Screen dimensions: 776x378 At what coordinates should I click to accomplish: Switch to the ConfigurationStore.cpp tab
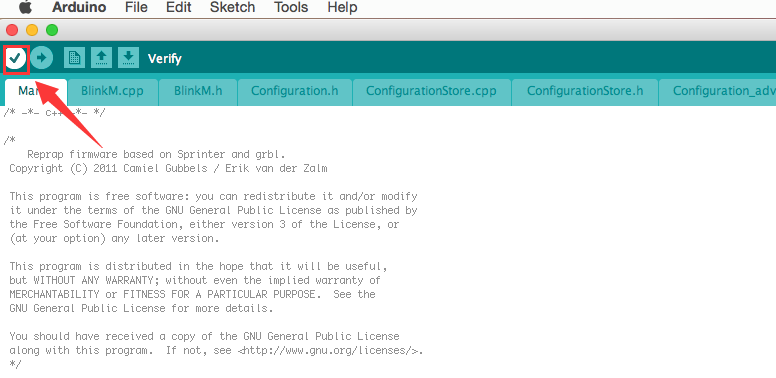click(431, 92)
